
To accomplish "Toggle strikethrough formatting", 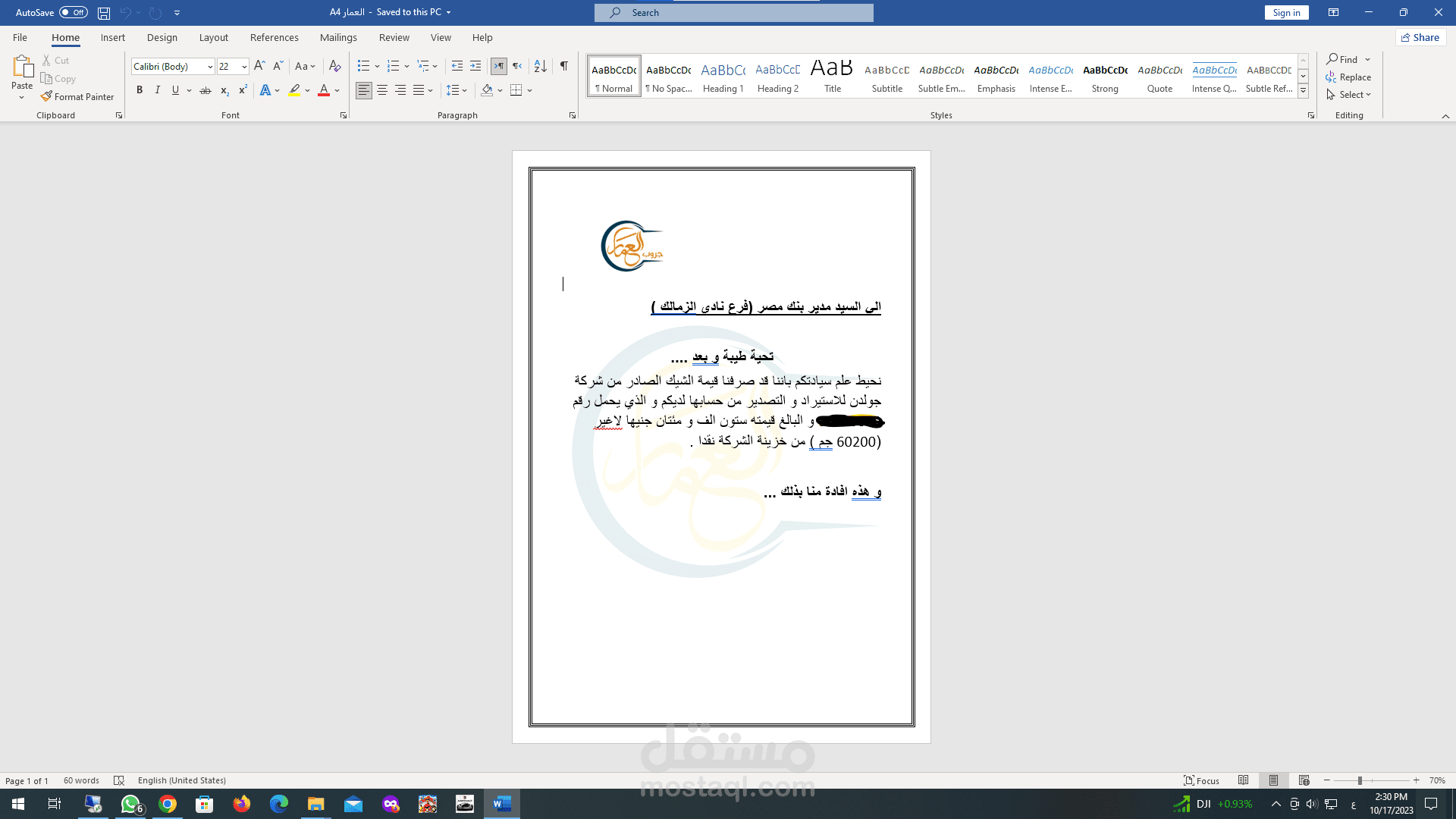I will pyautogui.click(x=206, y=90).
